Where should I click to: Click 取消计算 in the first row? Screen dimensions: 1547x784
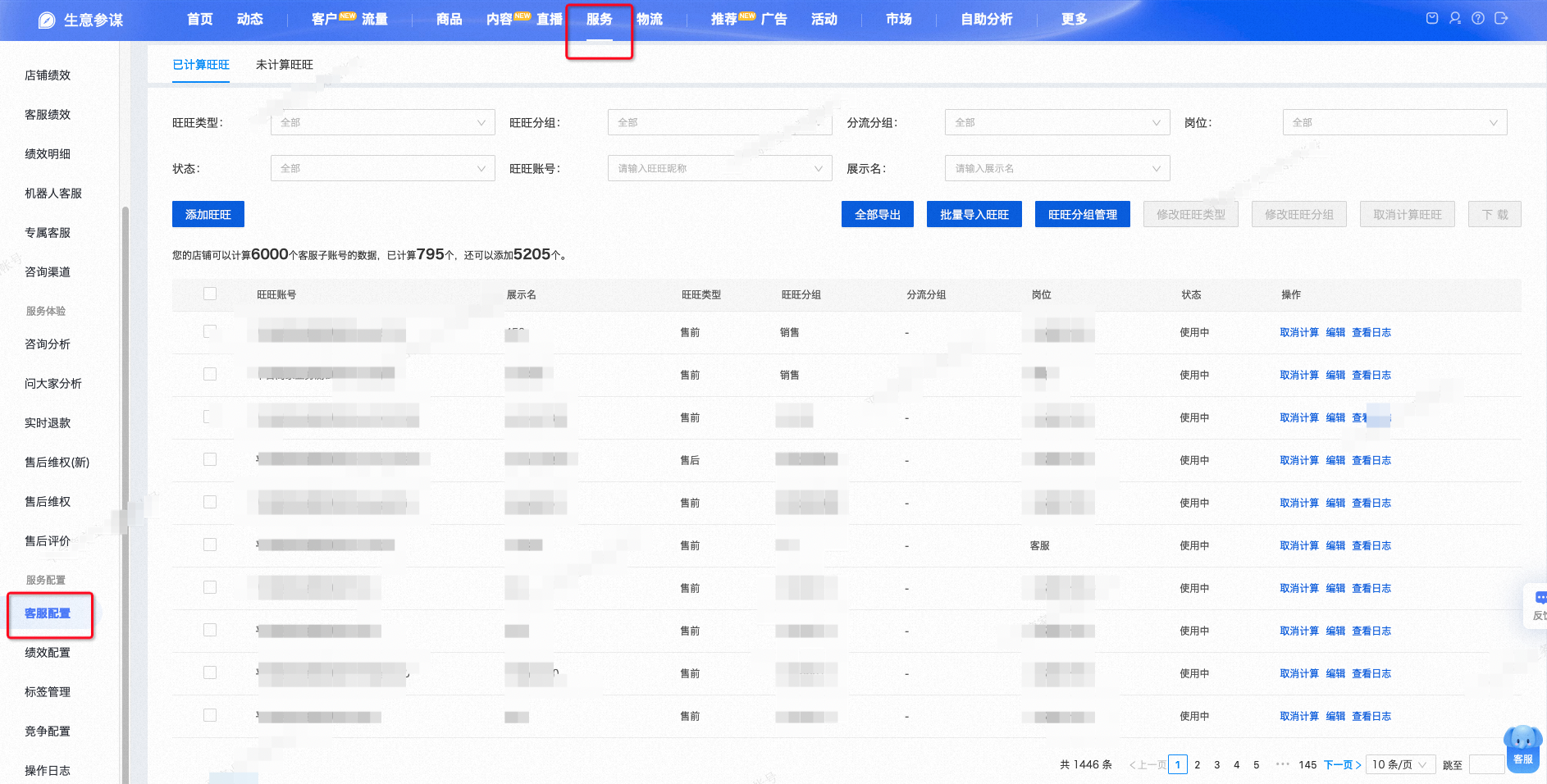pos(1299,332)
